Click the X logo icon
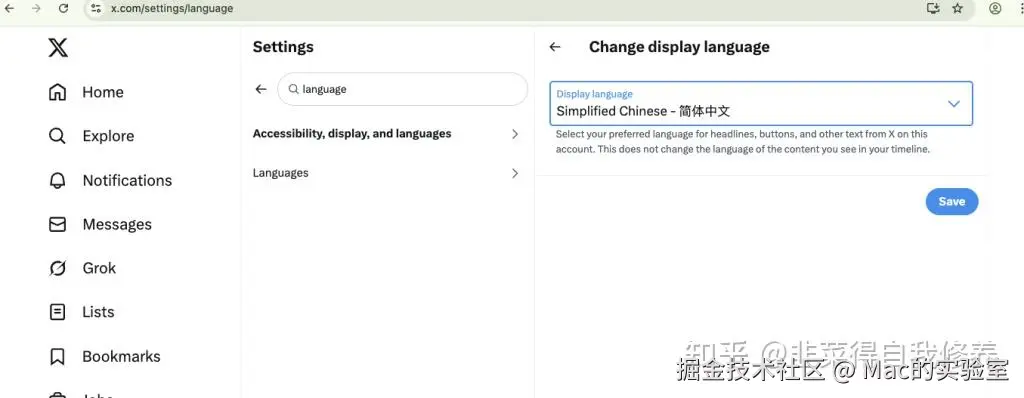Image resolution: width=1024 pixels, height=398 pixels. 58,47
